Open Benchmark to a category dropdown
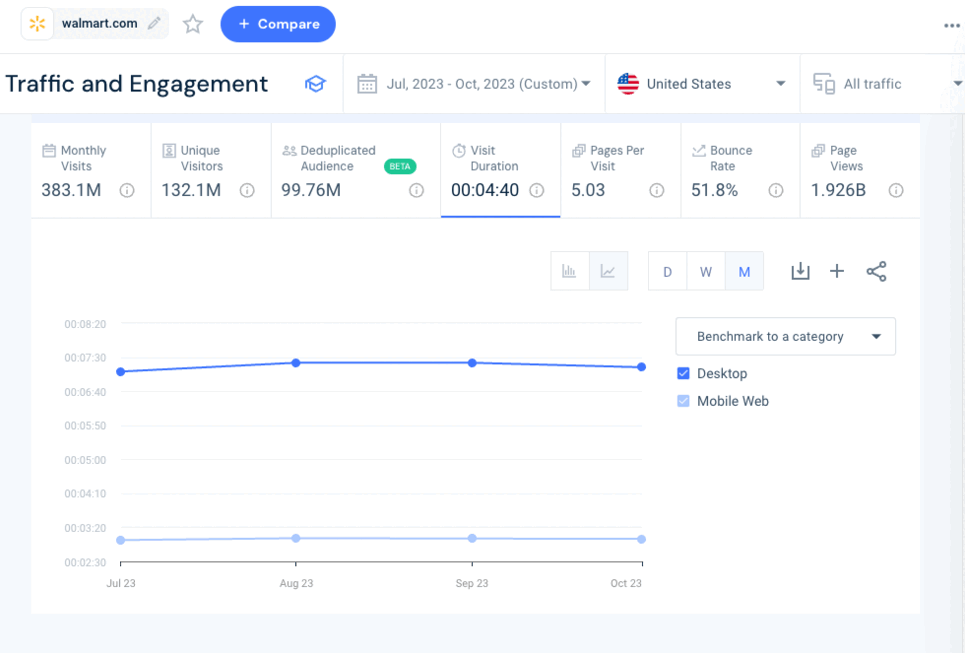 (785, 337)
